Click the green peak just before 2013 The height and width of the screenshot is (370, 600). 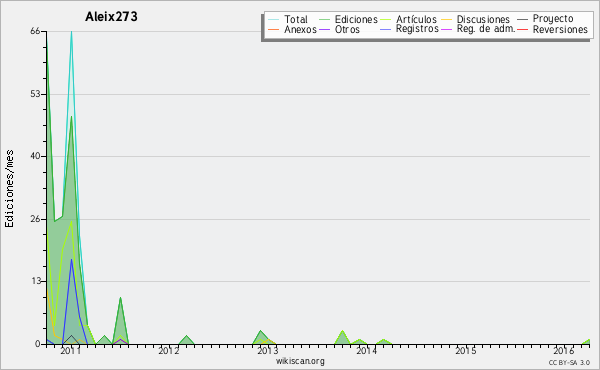(261, 331)
